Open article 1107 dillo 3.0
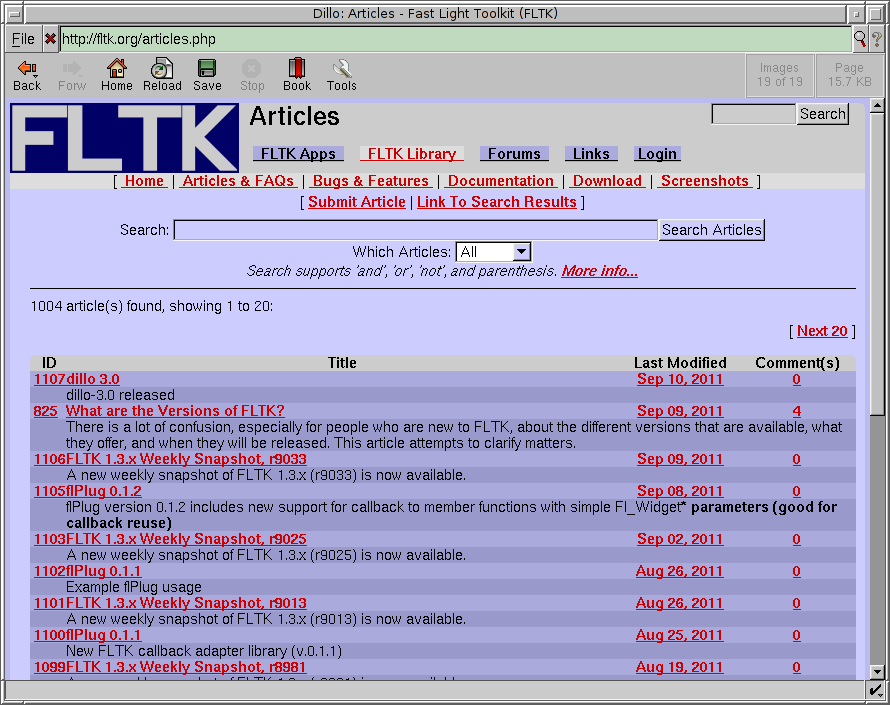 [93, 379]
